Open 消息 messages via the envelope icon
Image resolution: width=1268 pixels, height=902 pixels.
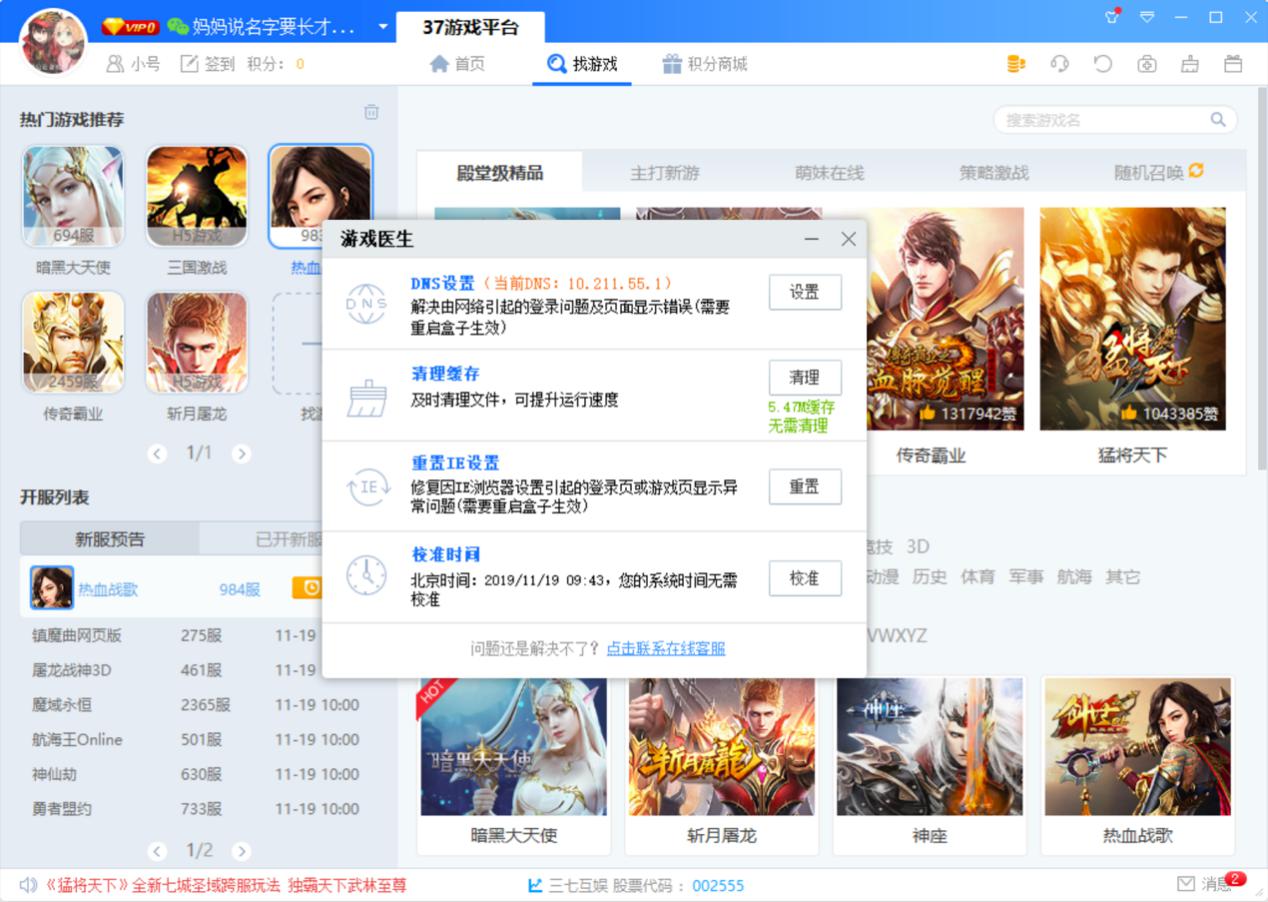click(x=1185, y=884)
